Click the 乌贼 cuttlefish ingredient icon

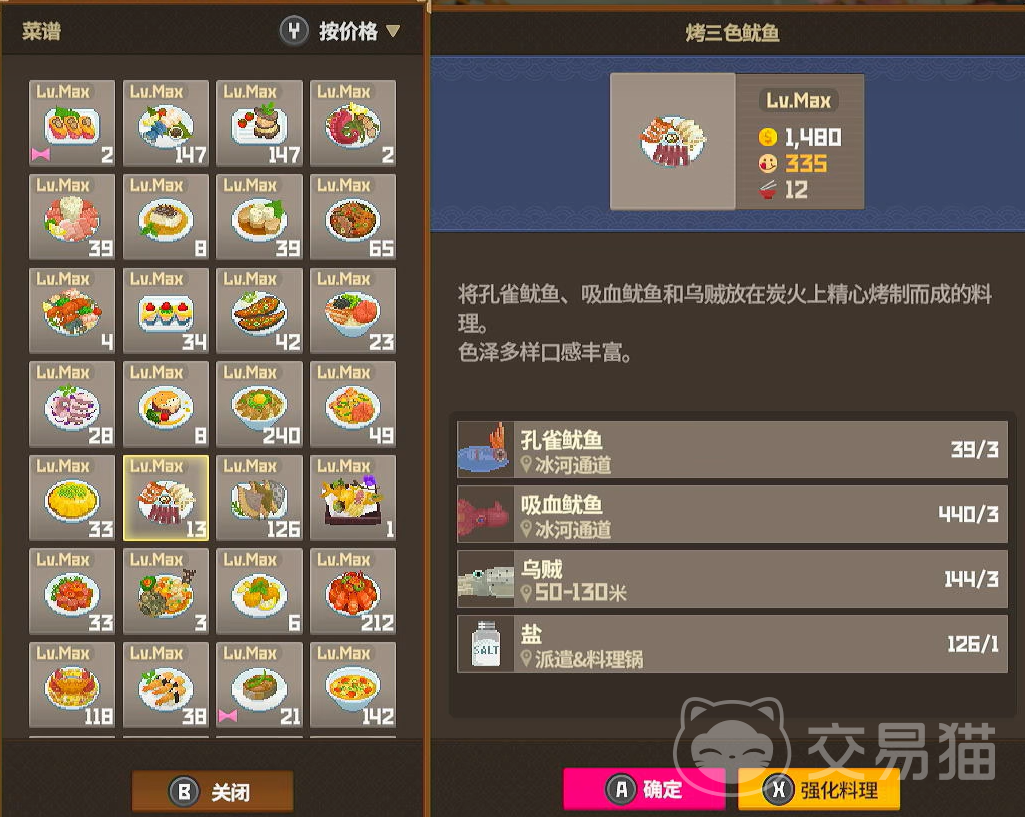click(x=485, y=578)
